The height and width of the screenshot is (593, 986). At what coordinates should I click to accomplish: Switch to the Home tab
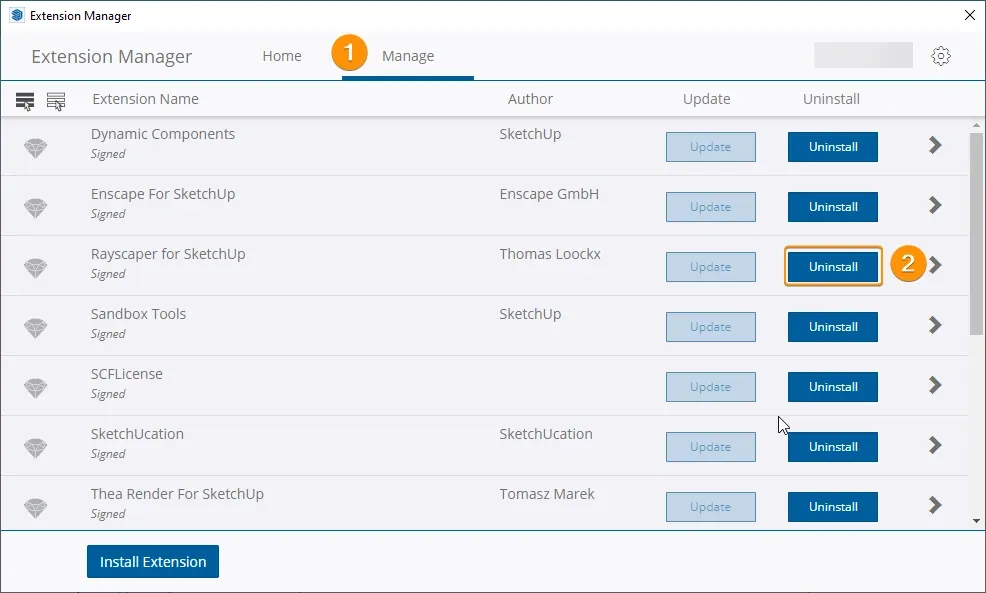click(282, 56)
